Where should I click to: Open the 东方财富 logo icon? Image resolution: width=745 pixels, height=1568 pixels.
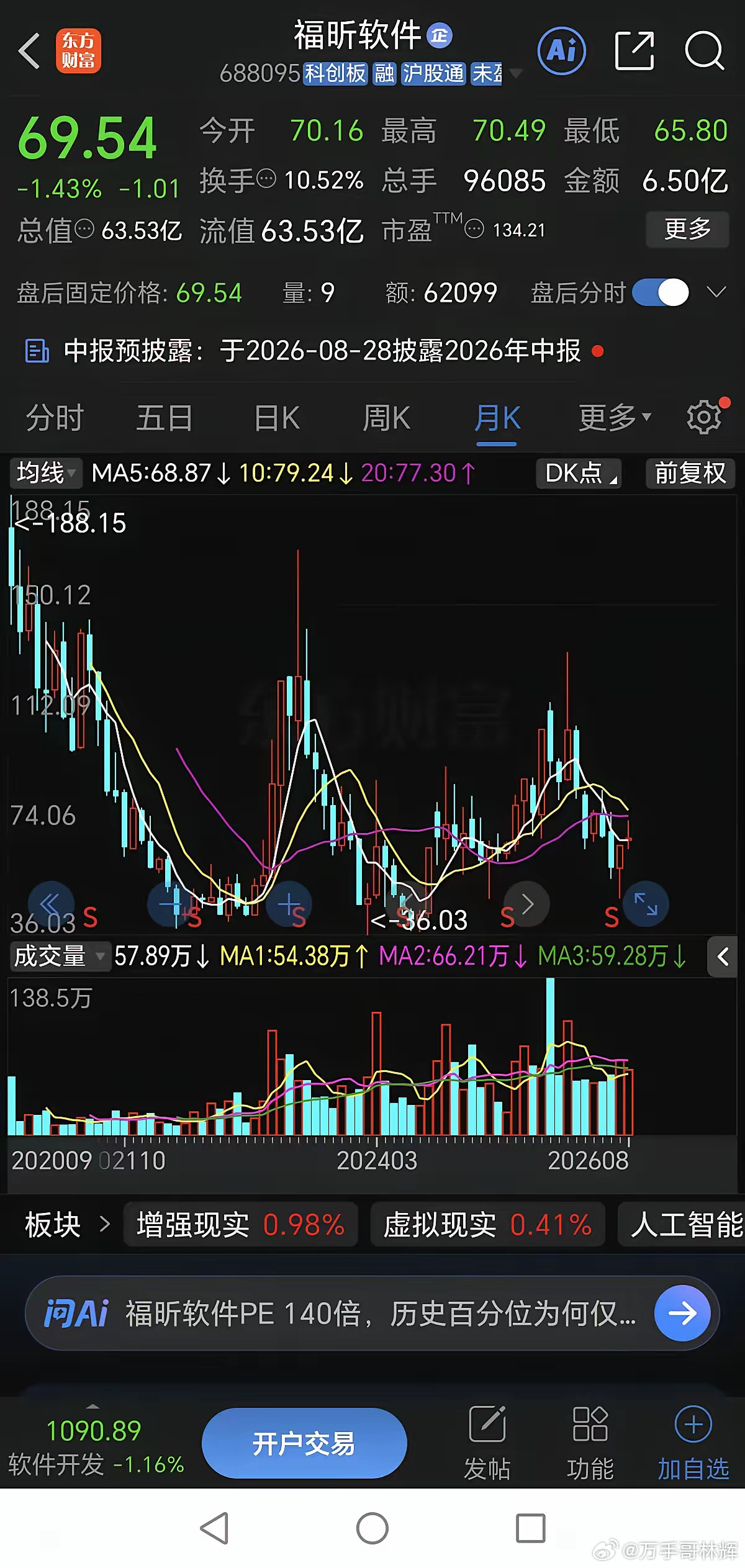click(78, 51)
